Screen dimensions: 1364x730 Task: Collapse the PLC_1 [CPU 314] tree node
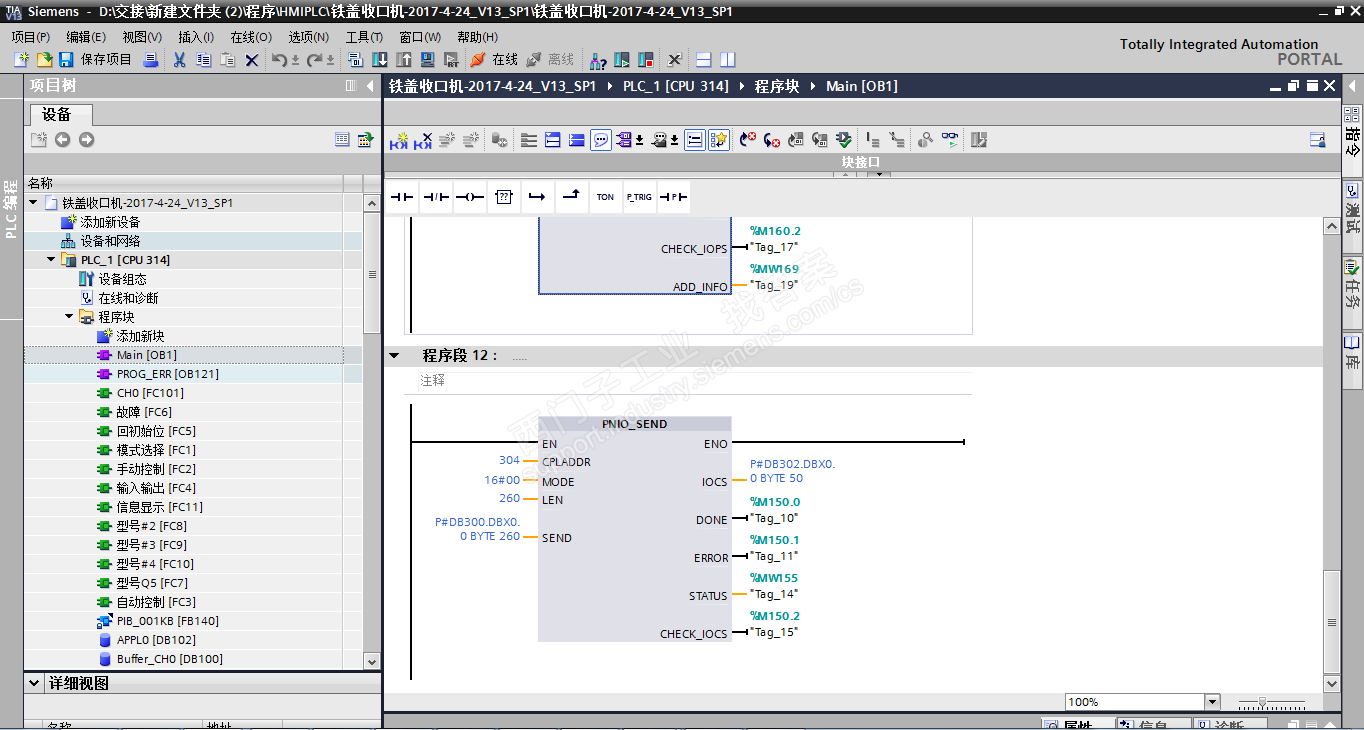51,260
